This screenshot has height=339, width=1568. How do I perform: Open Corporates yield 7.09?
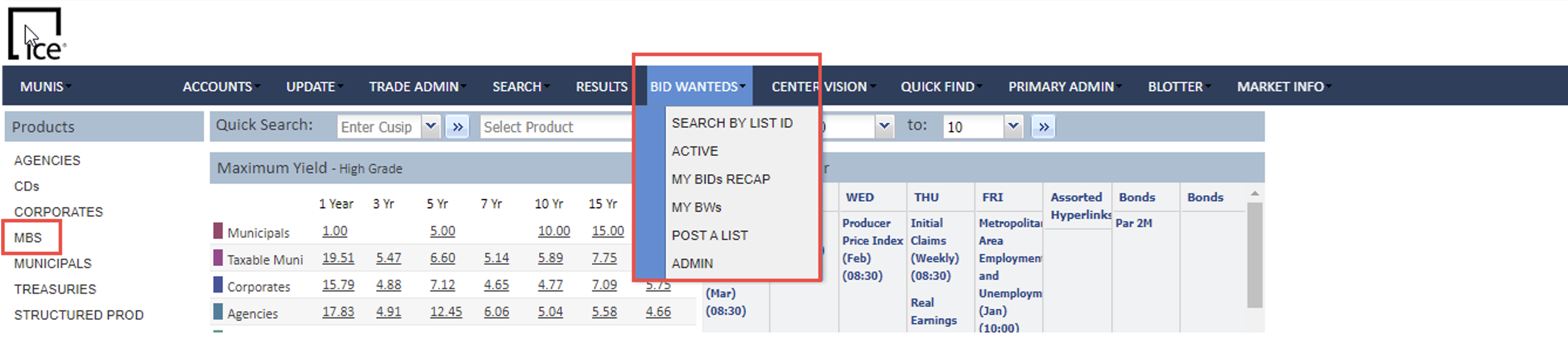[x=604, y=285]
